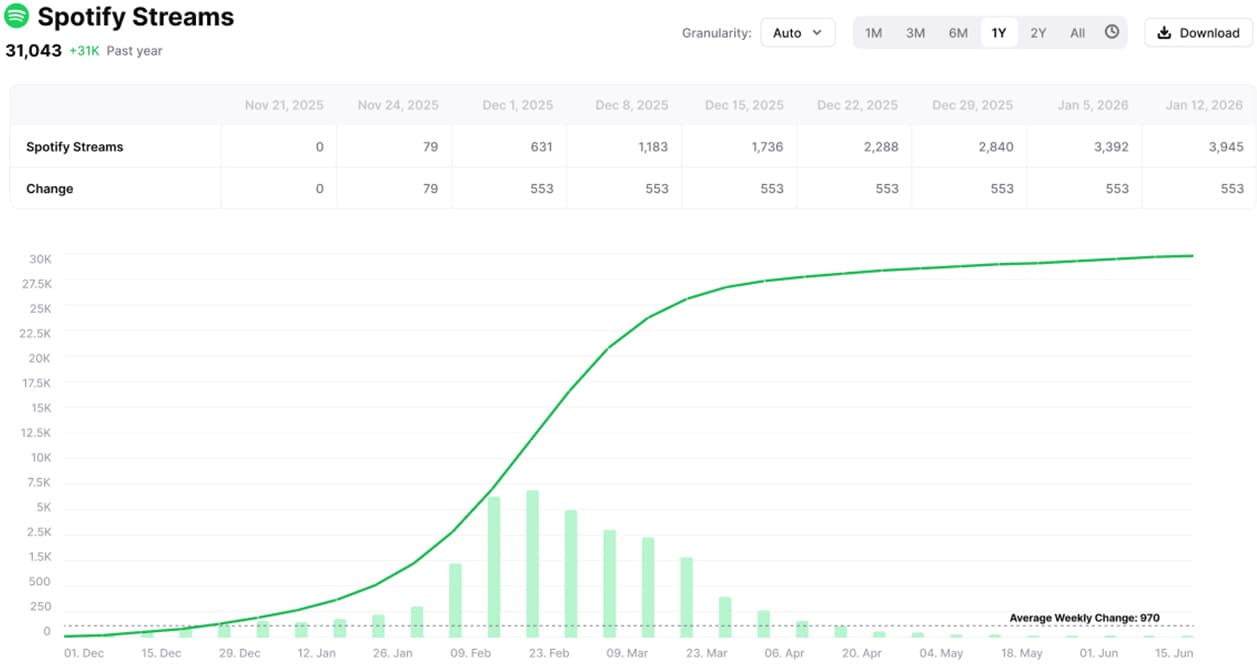Click the Dec 15, 2025 column header
Viewport: 1257px width, 667px height.
744,105
